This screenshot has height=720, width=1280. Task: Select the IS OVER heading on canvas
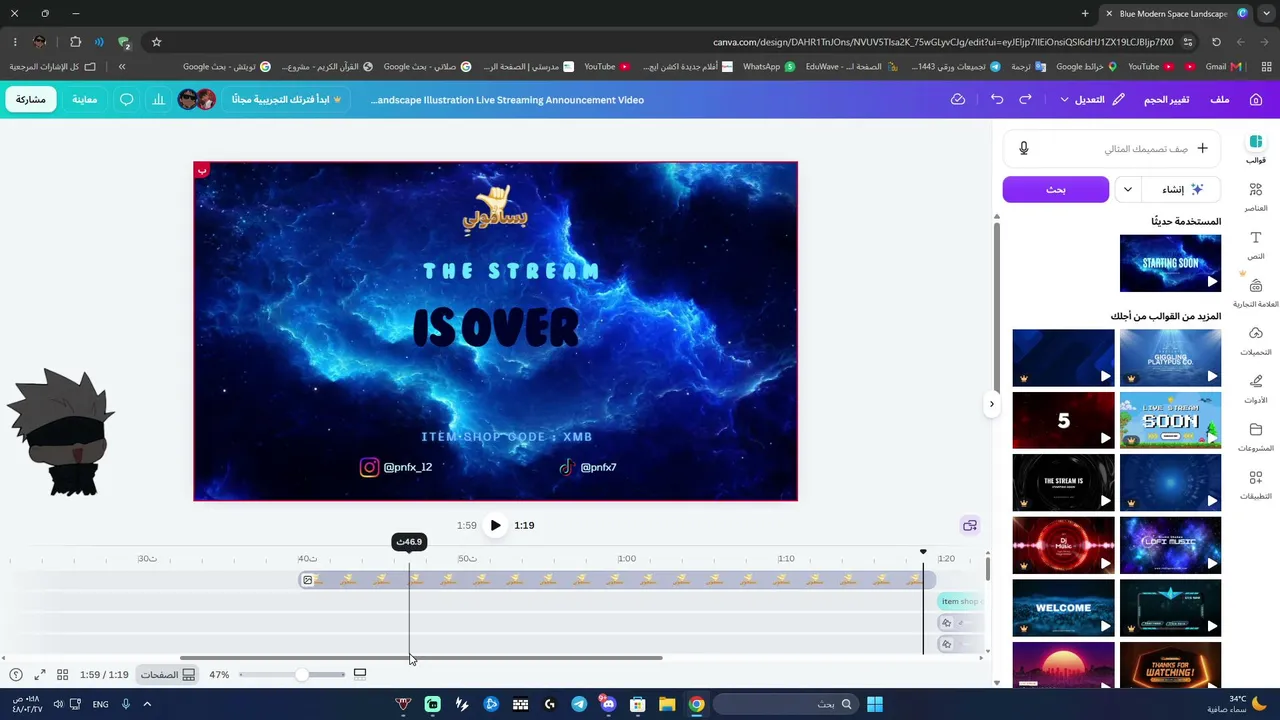[496, 328]
